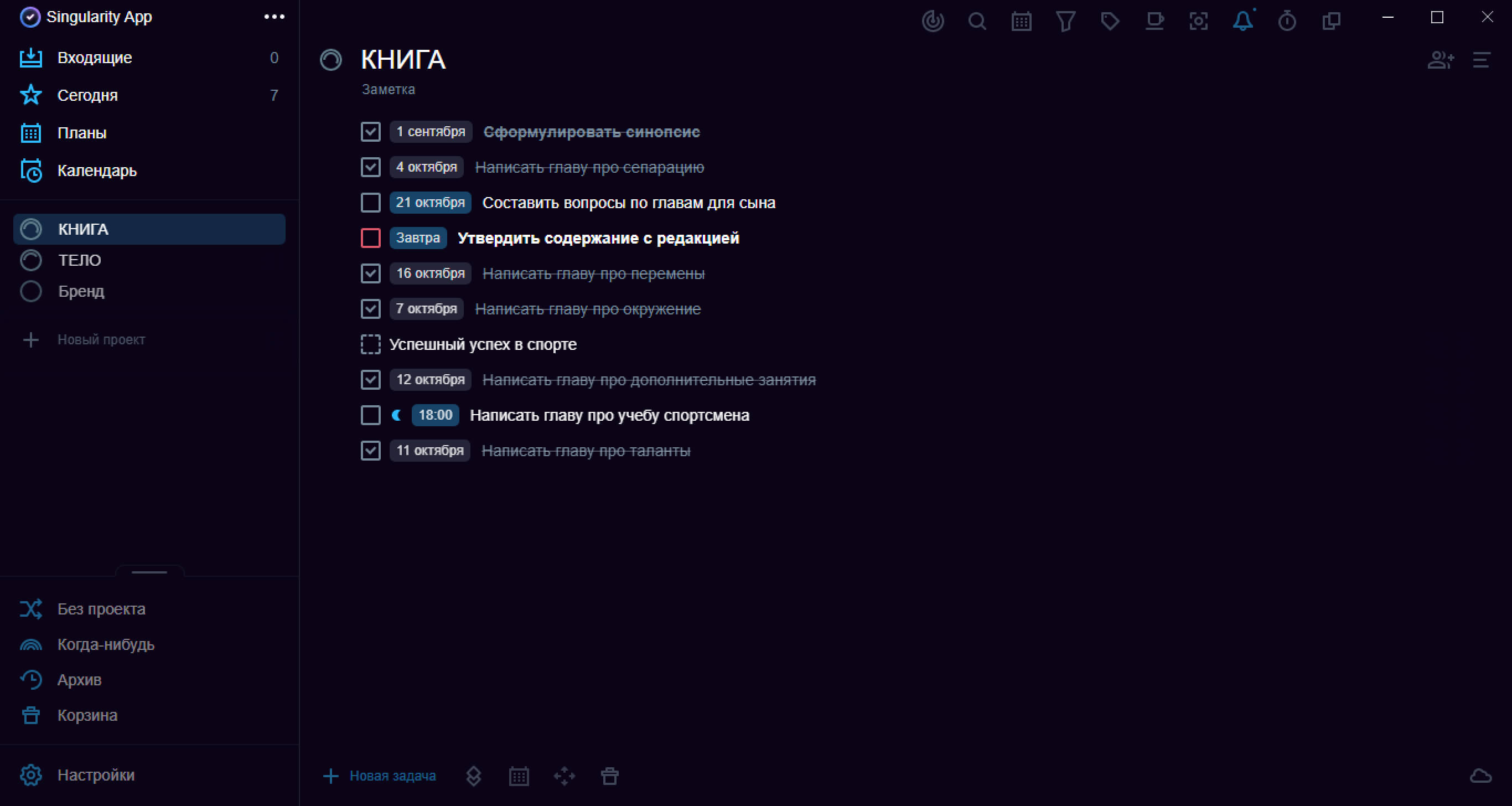Click the sidebar panel splitter handle
This screenshot has width=1512, height=806.
click(x=149, y=572)
